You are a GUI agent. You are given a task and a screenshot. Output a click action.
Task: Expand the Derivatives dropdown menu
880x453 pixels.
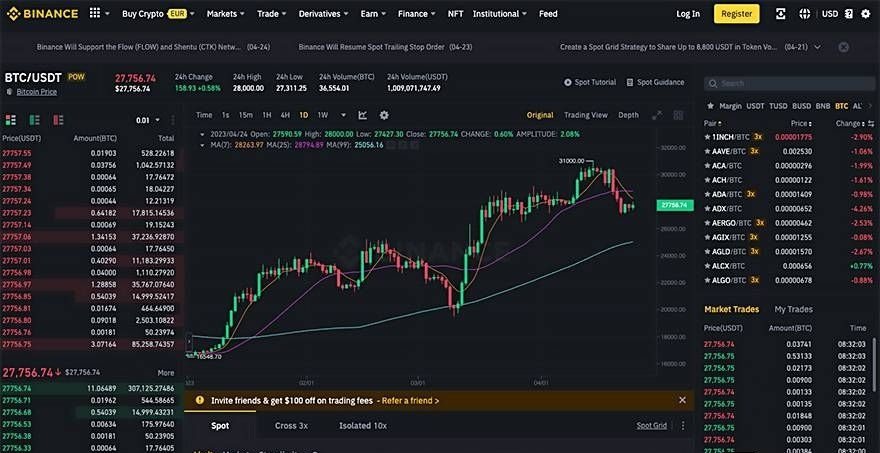click(x=323, y=14)
